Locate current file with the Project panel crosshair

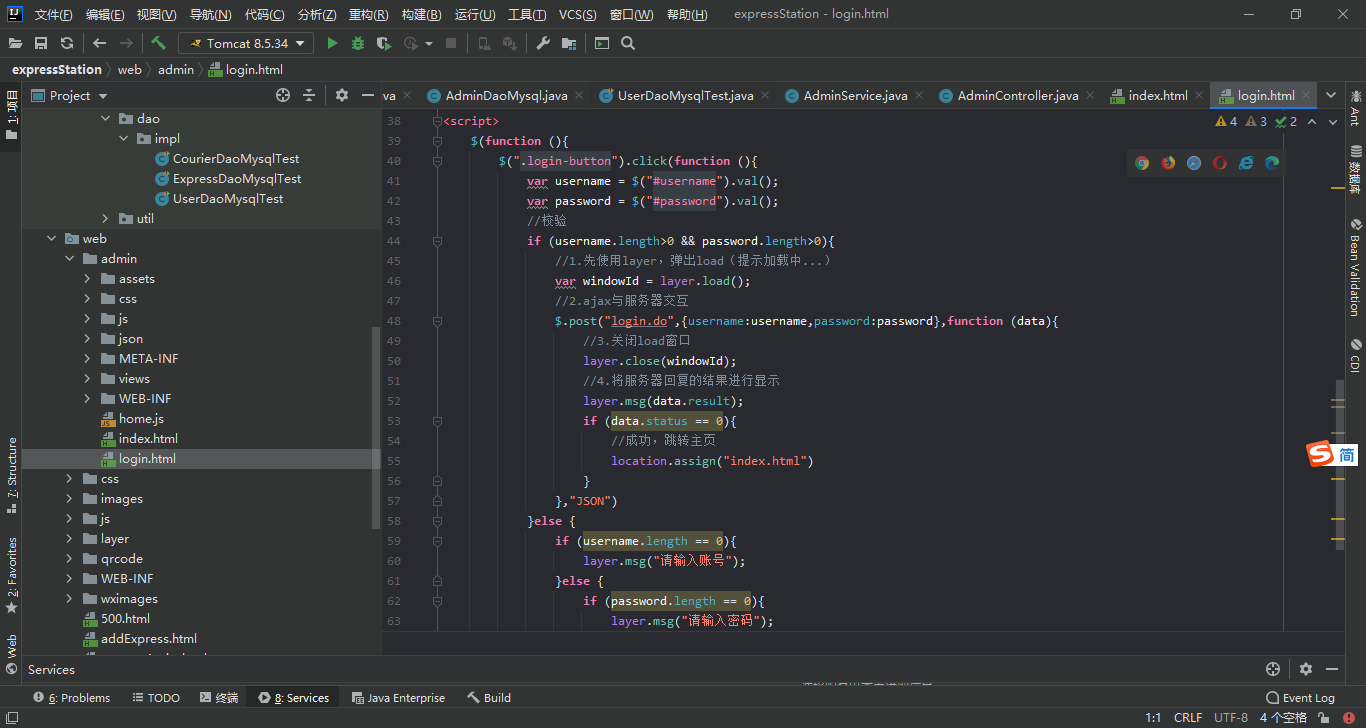(x=283, y=95)
